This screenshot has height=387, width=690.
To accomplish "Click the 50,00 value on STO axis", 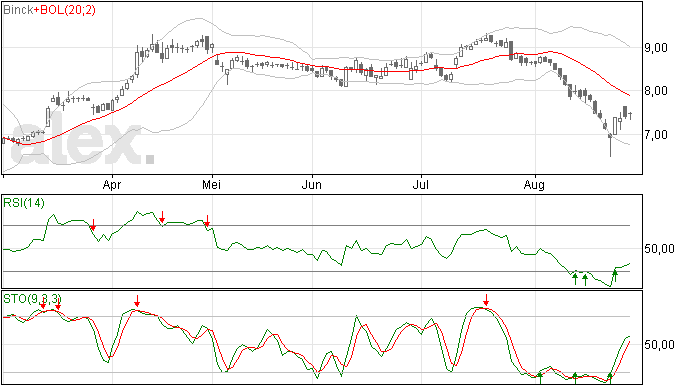I will (659, 344).
